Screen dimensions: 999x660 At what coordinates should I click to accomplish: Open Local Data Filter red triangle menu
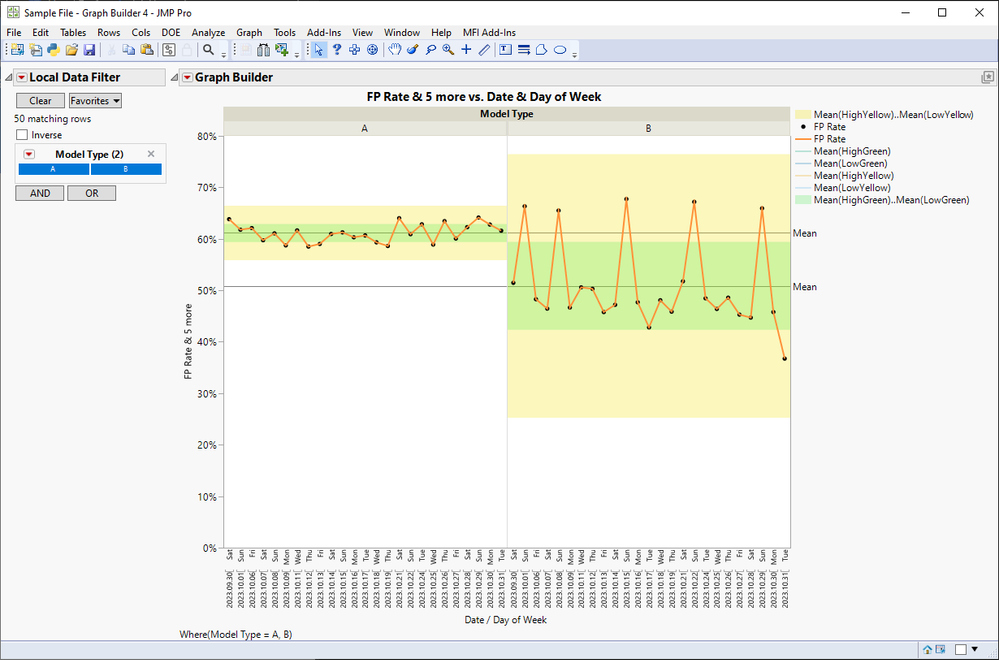[21, 77]
